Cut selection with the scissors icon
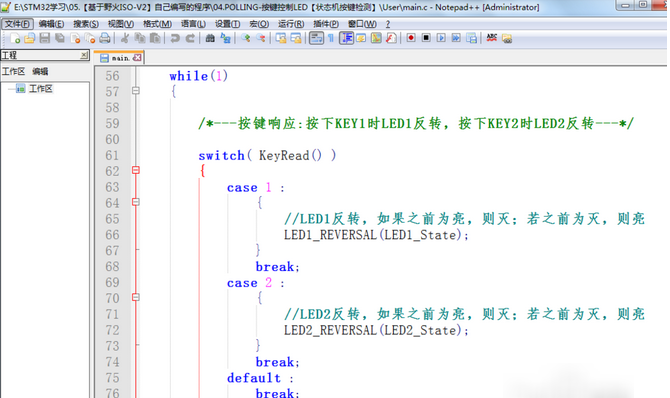 [125, 38]
